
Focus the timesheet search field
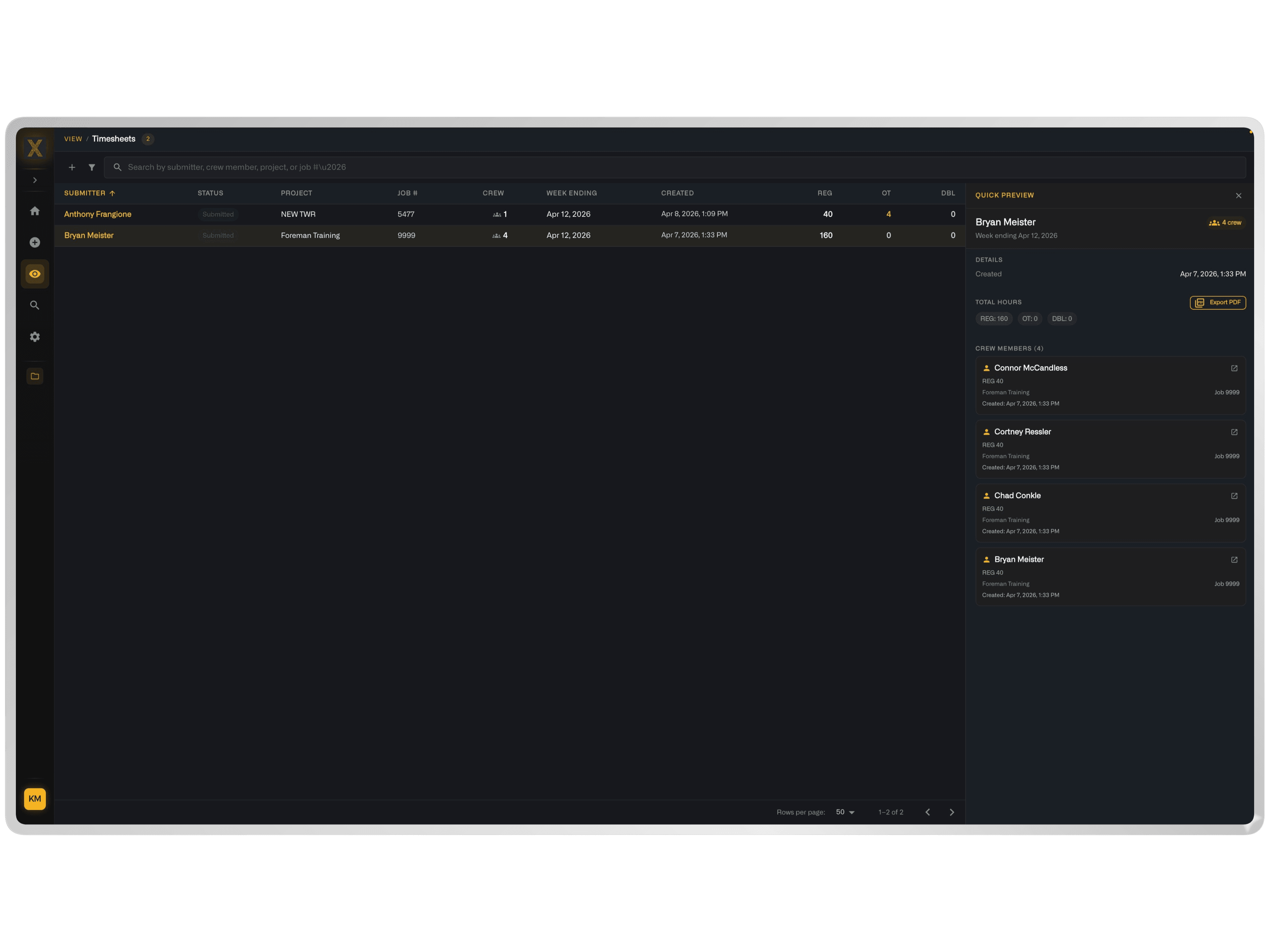point(675,168)
